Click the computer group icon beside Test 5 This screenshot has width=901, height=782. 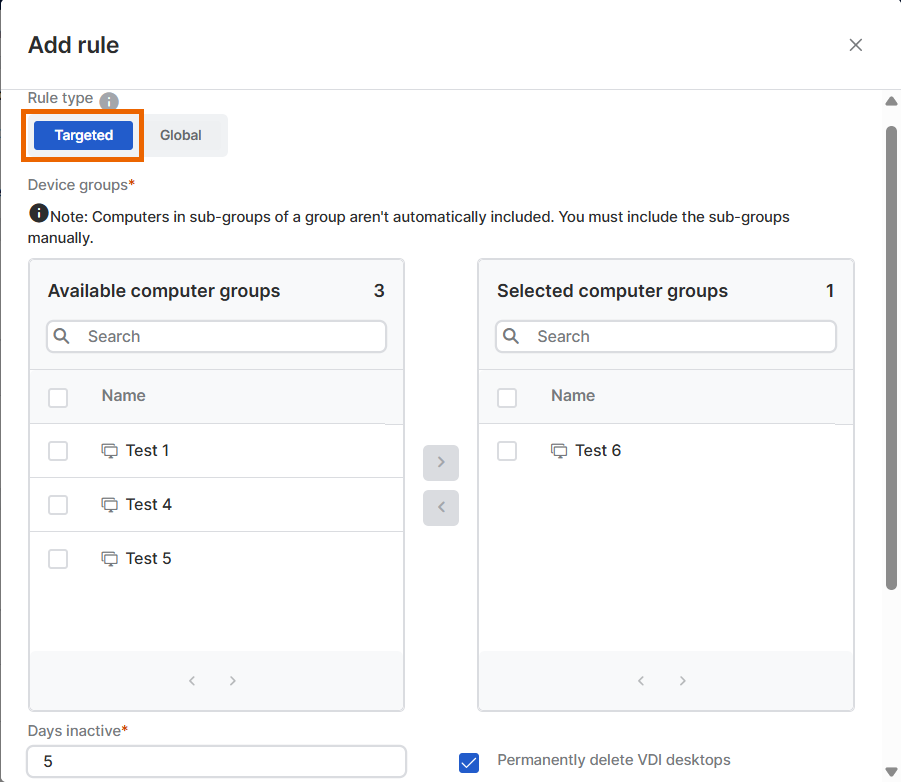click(109, 558)
